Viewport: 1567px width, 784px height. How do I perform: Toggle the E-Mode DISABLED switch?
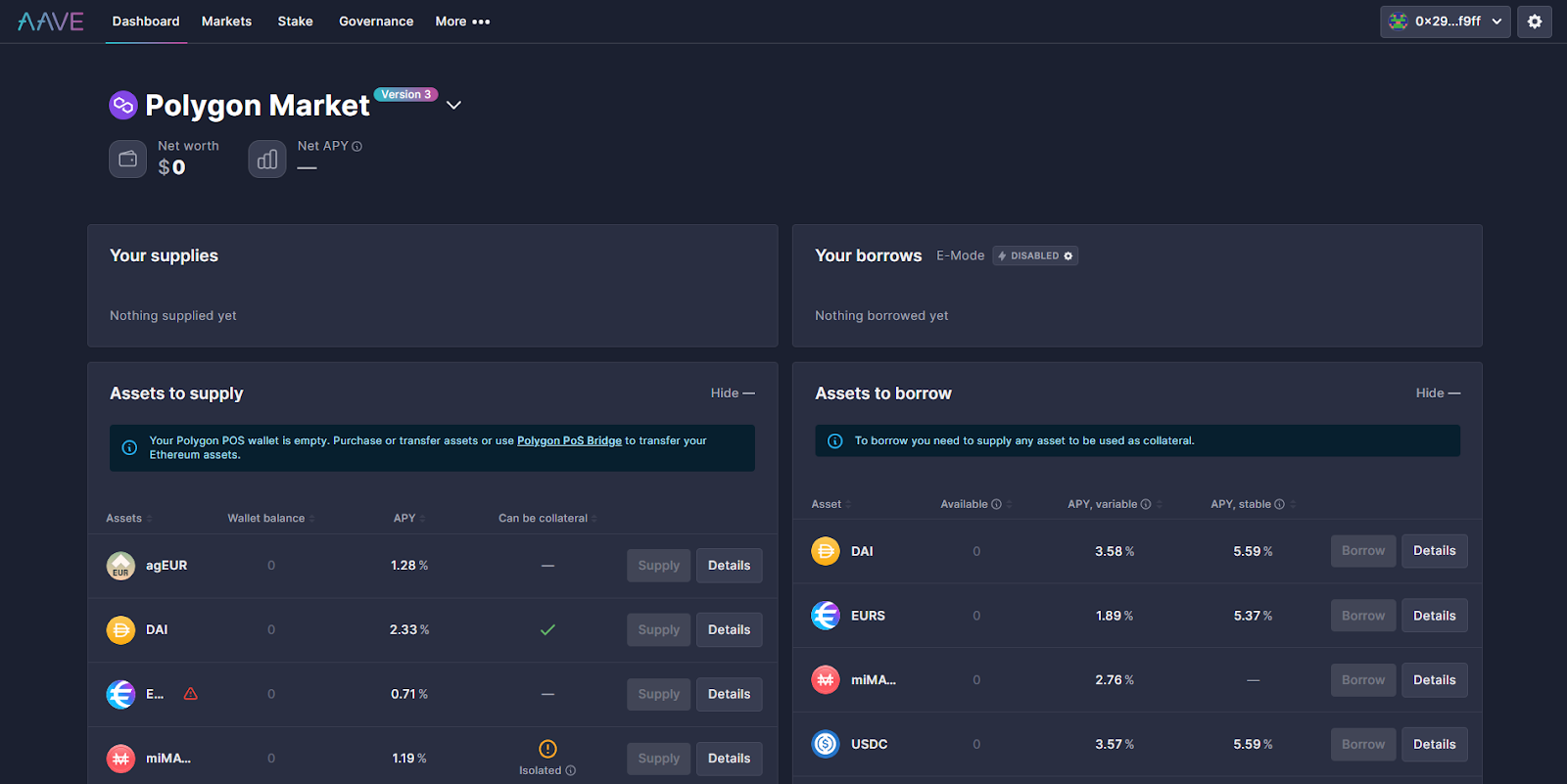coord(1035,255)
